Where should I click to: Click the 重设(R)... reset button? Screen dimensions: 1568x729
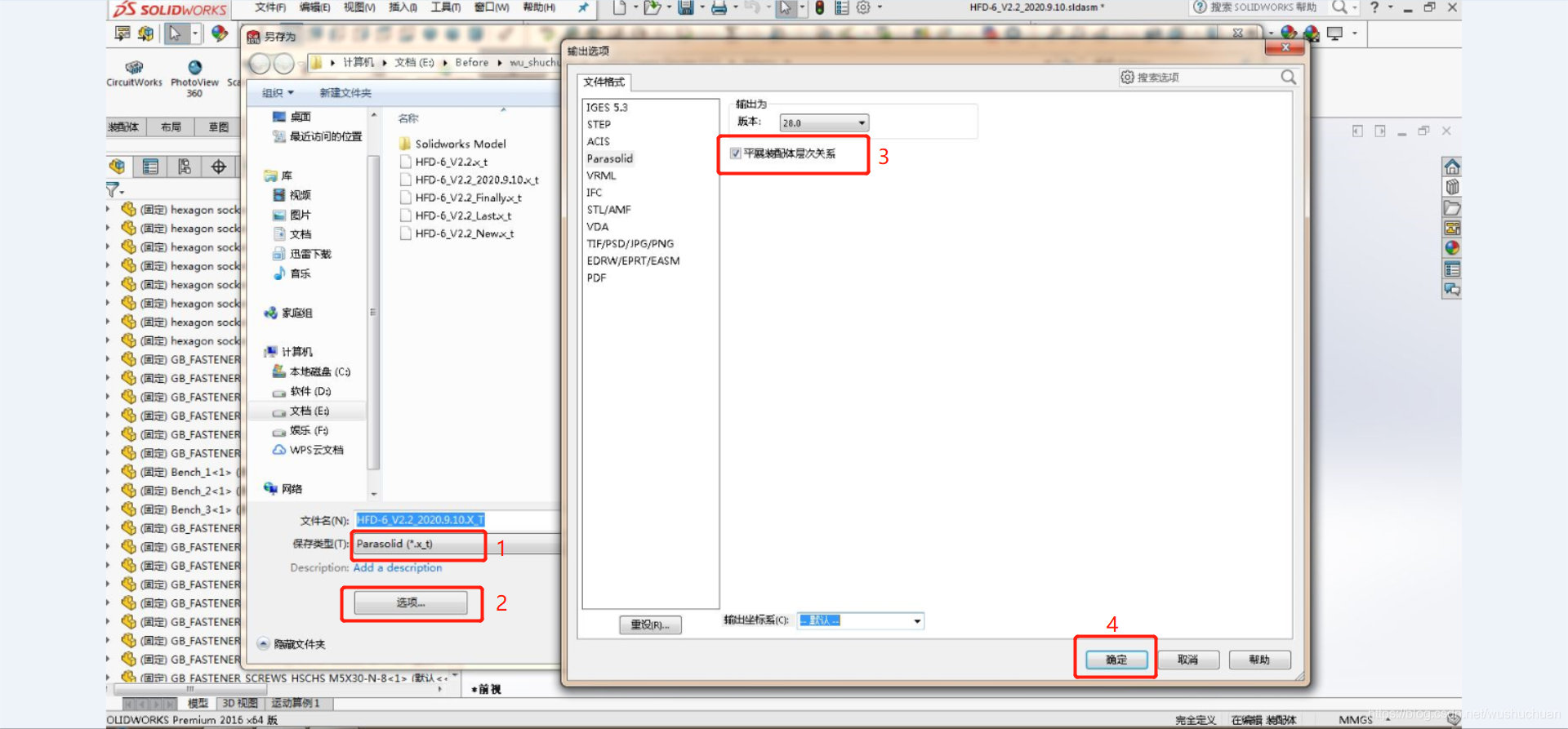650,625
